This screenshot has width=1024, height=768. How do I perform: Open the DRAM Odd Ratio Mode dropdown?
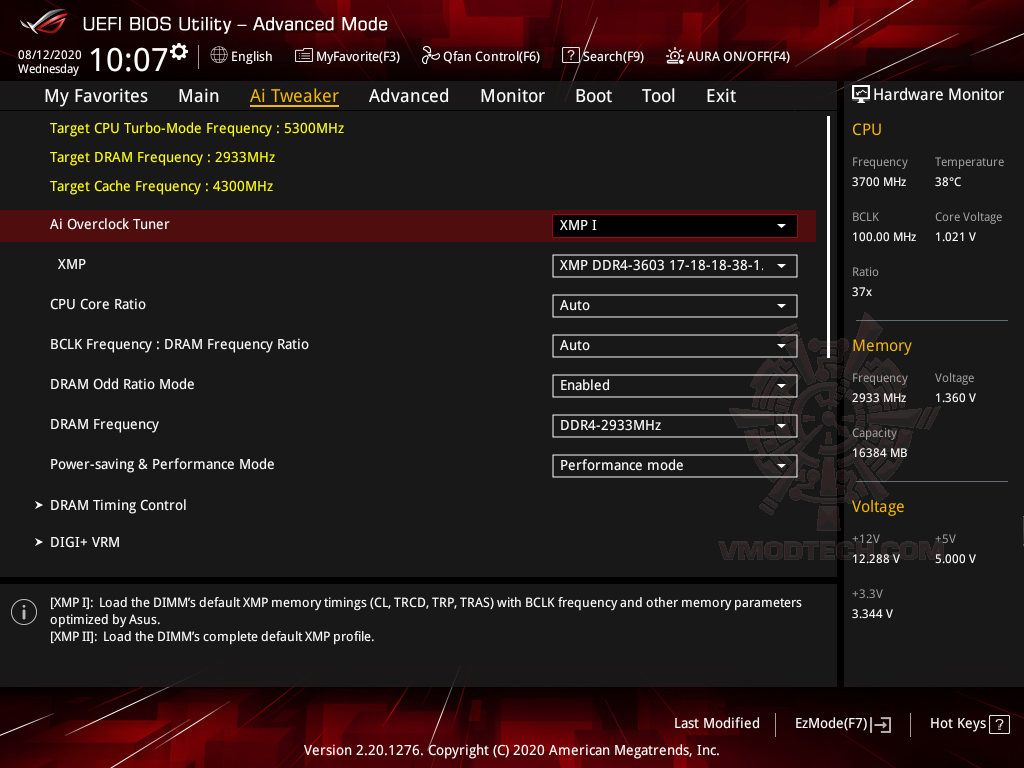click(x=675, y=385)
